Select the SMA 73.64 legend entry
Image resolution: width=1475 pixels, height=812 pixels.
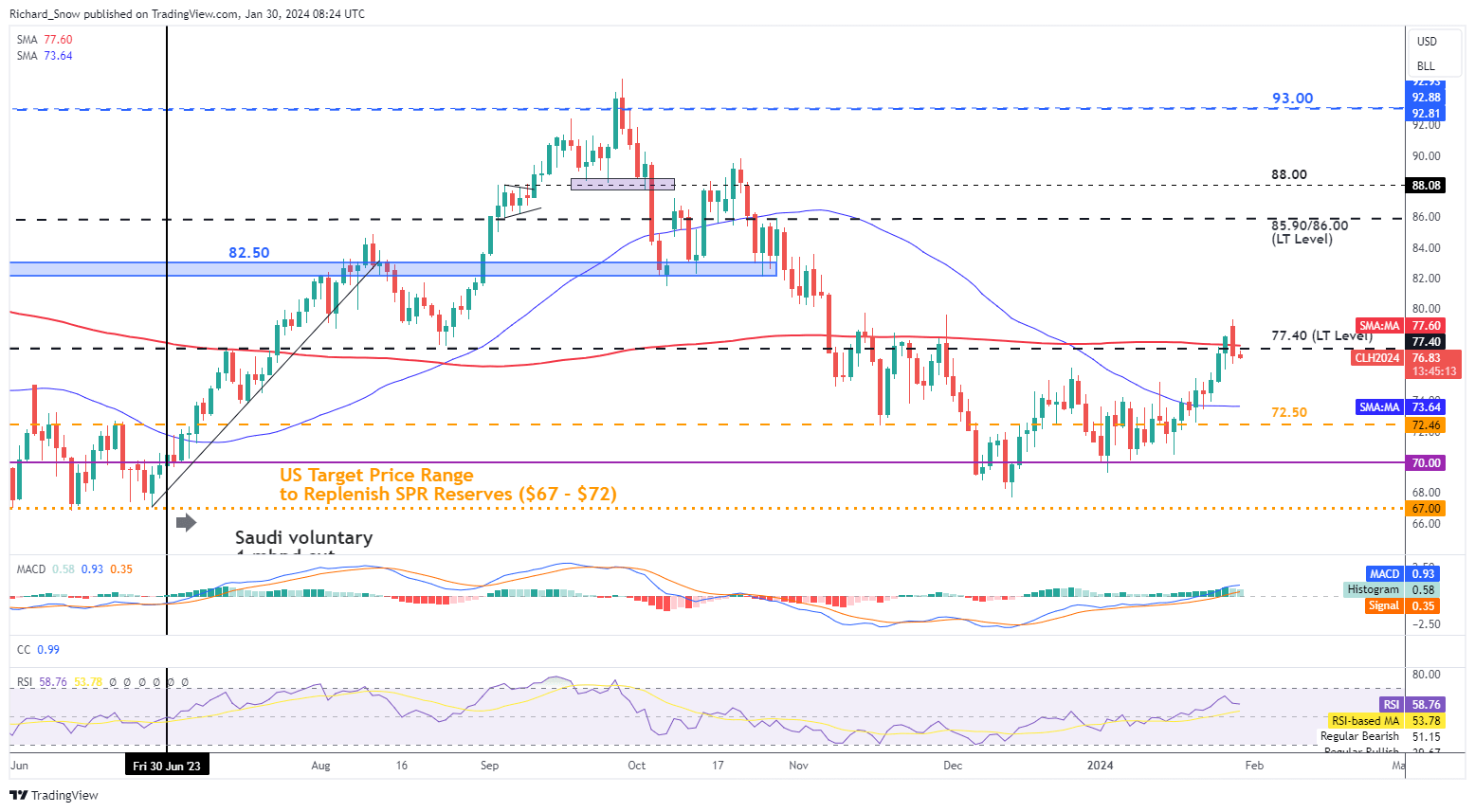click(x=45, y=56)
